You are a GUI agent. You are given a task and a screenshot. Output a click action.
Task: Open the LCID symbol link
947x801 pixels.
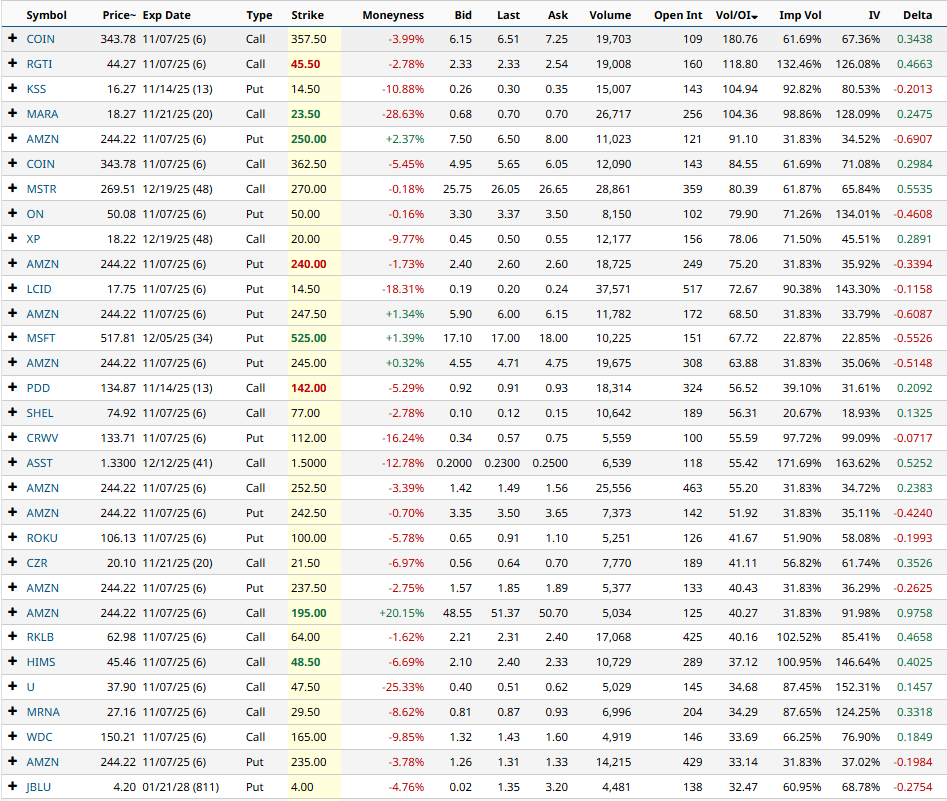(x=39, y=289)
